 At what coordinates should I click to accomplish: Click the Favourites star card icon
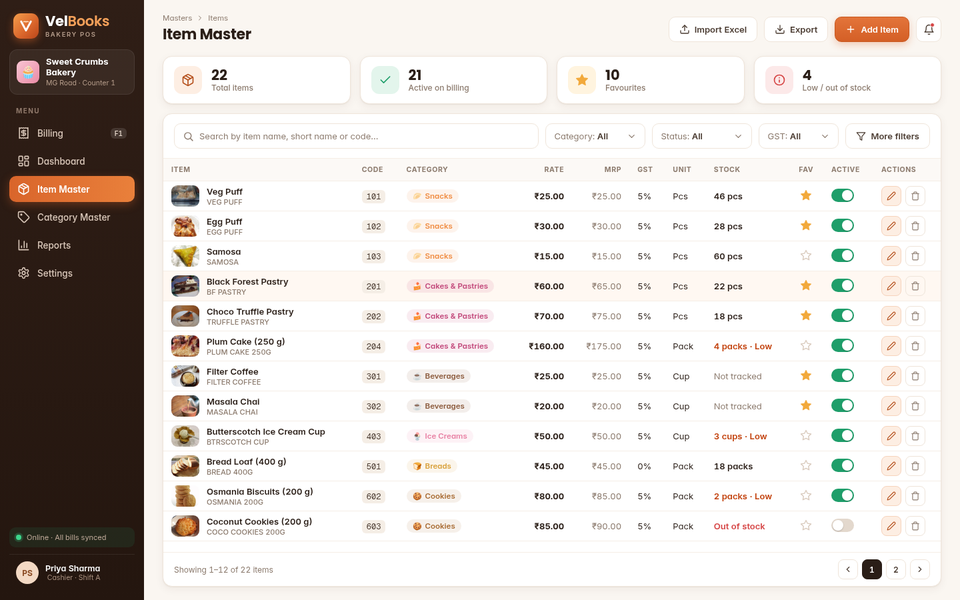[x=582, y=80]
